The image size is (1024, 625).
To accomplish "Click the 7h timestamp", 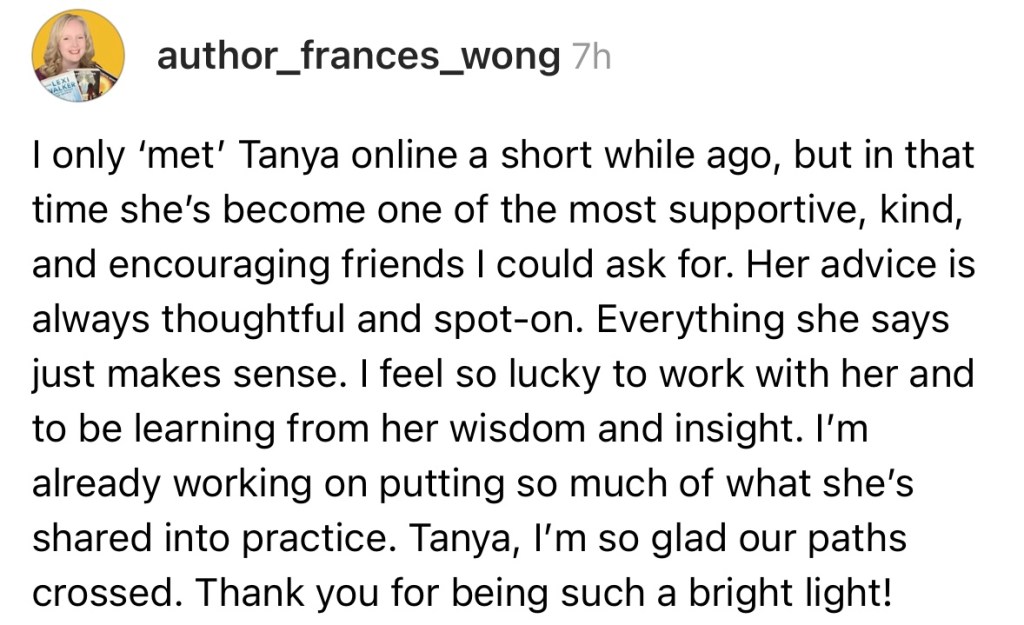I will click(589, 58).
